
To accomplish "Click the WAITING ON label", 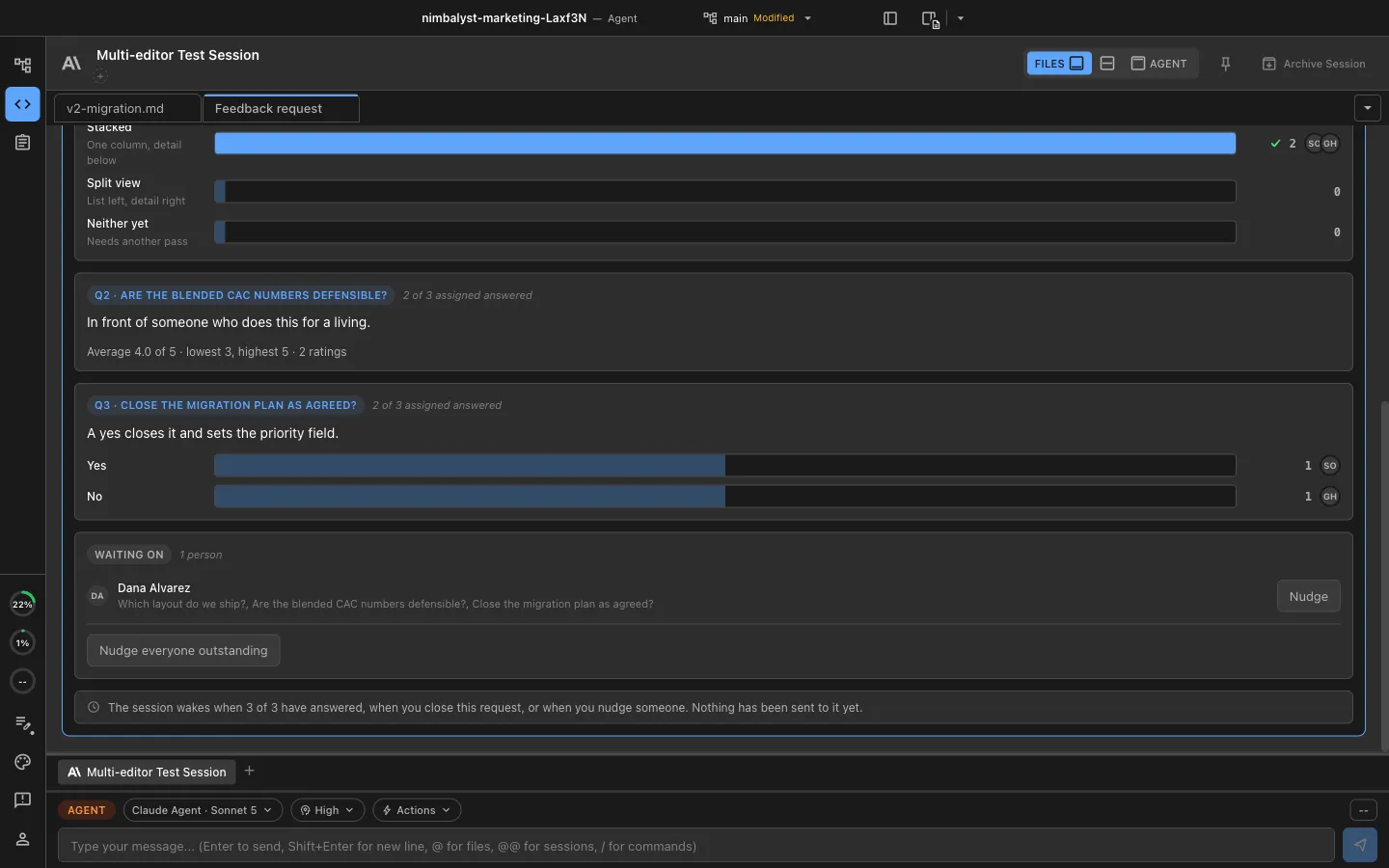I will 129,555.
